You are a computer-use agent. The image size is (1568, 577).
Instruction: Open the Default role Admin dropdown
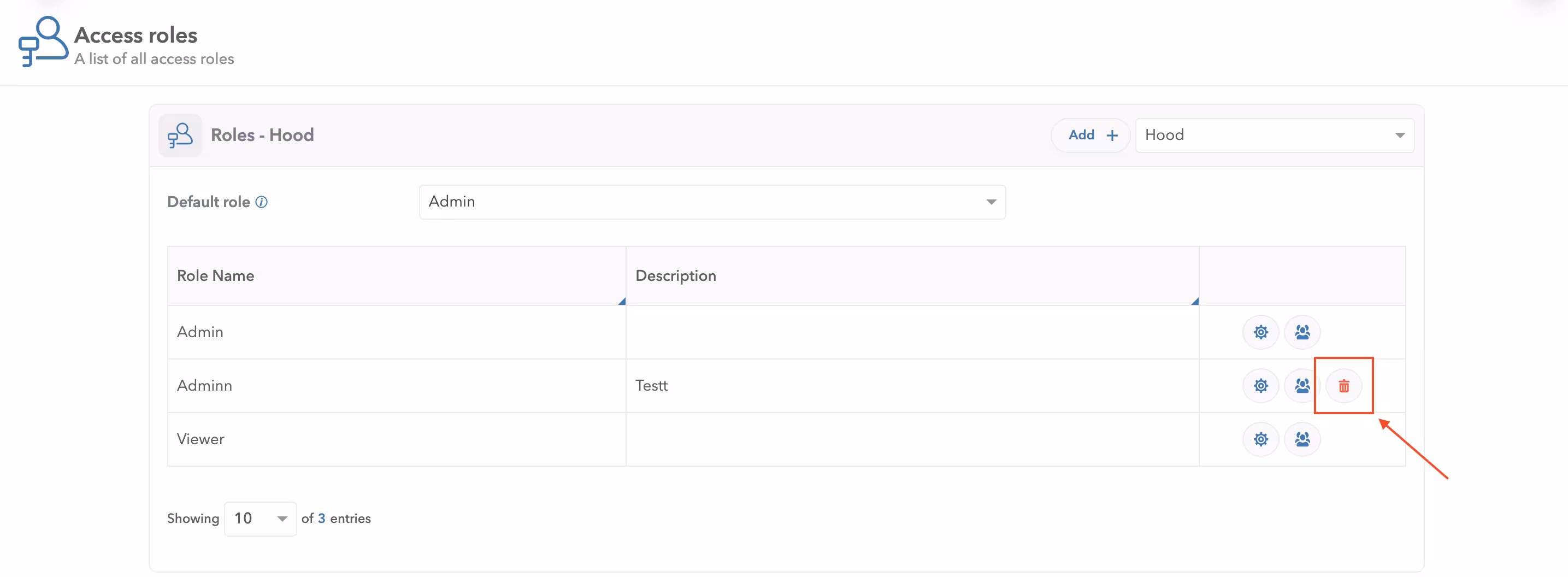click(x=711, y=202)
